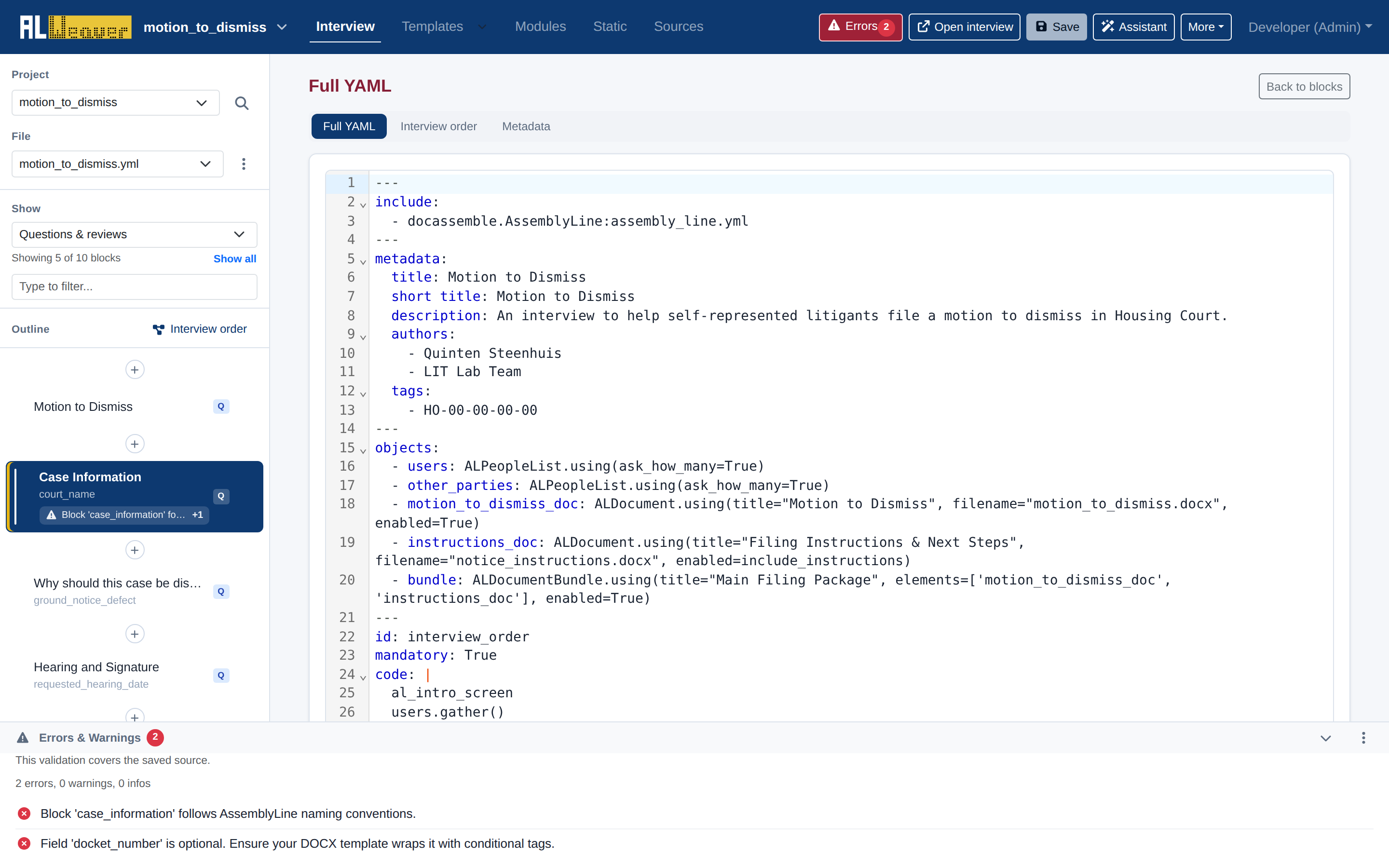This screenshot has width=1389, height=868.
Task: Select the Full YAML tab
Action: tap(349, 126)
